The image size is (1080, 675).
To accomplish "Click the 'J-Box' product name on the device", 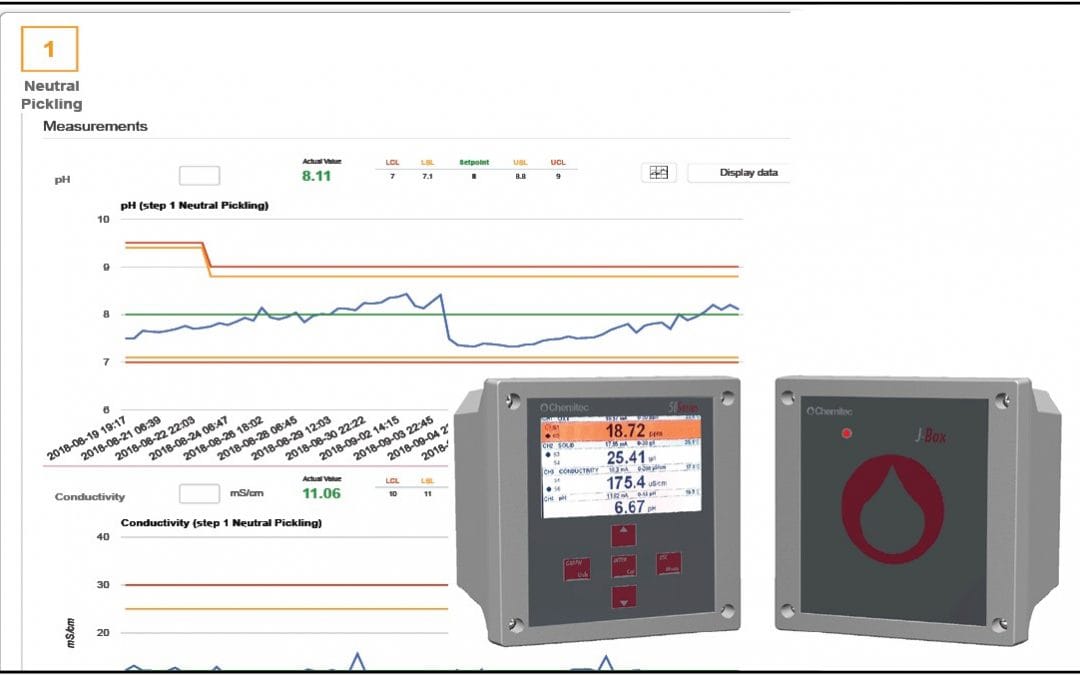I will (931, 435).
